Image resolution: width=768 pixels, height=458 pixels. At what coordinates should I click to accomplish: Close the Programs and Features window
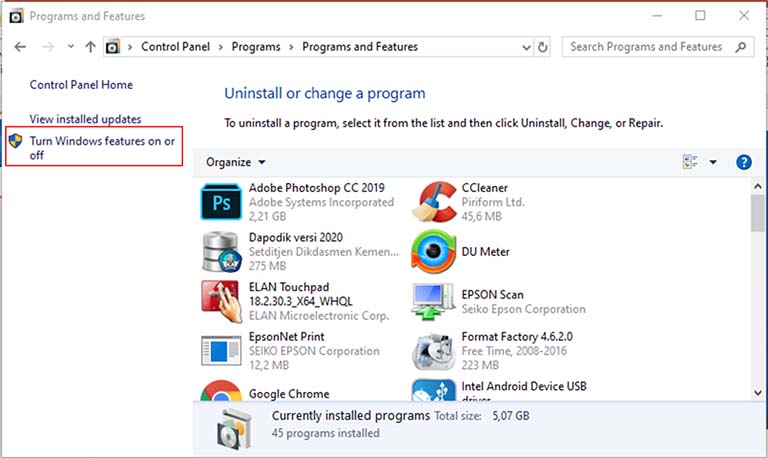point(744,16)
